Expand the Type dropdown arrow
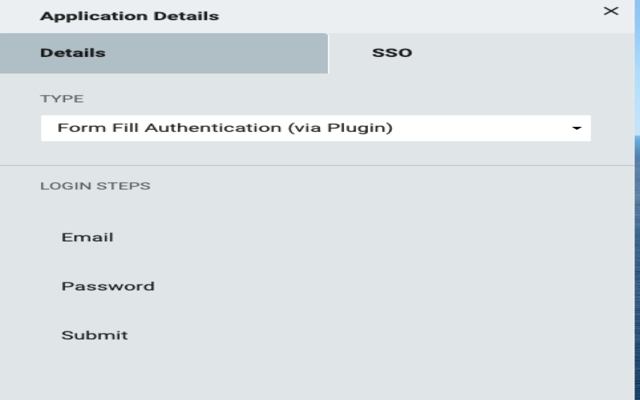 point(576,129)
